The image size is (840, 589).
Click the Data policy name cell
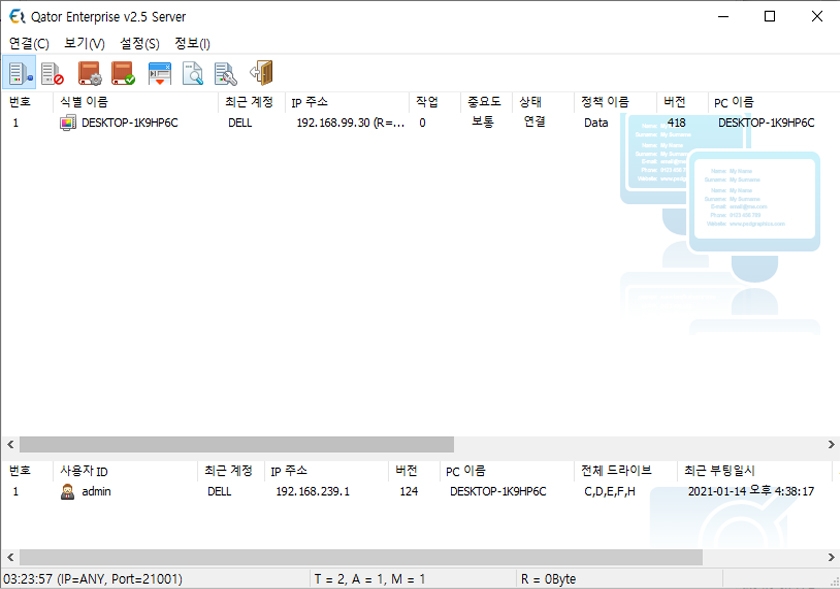(x=596, y=123)
